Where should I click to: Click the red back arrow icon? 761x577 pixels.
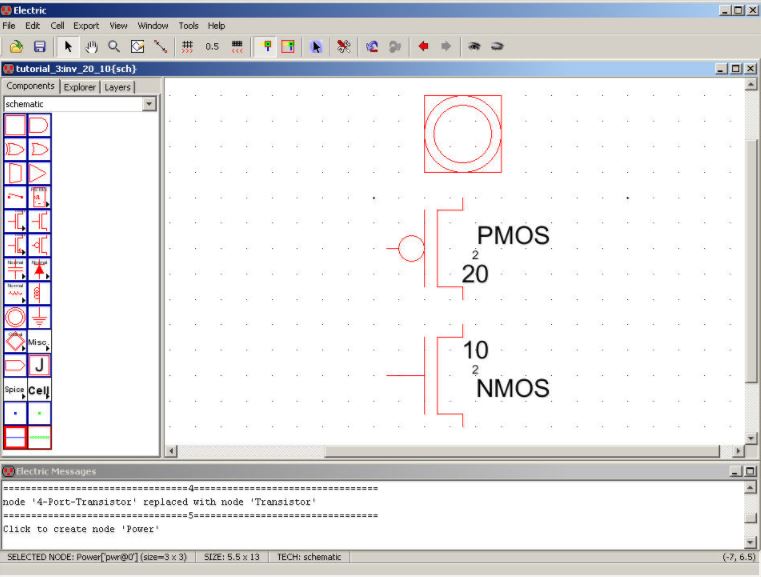coord(423,46)
